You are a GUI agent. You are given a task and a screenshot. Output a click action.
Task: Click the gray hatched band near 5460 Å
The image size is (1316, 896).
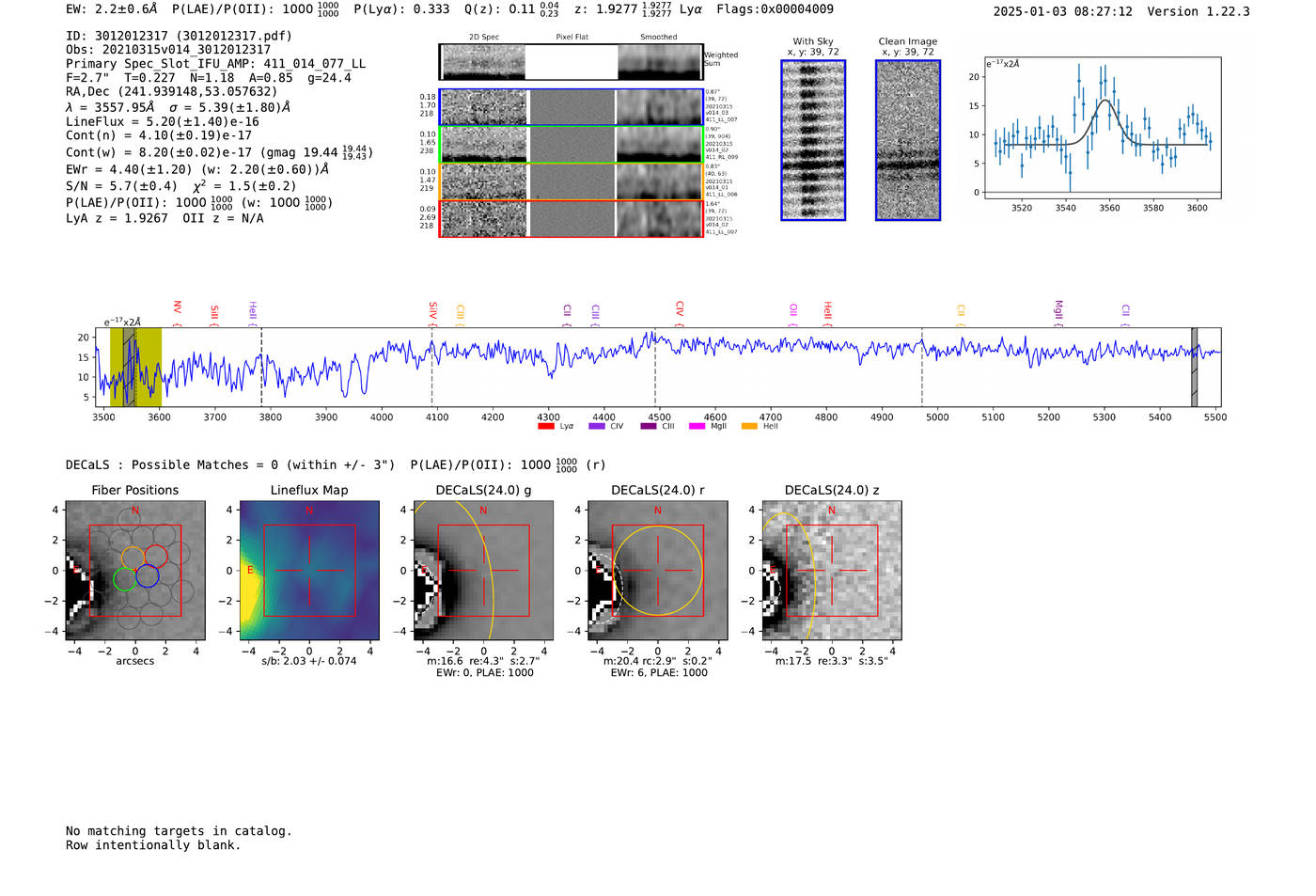[1194, 367]
